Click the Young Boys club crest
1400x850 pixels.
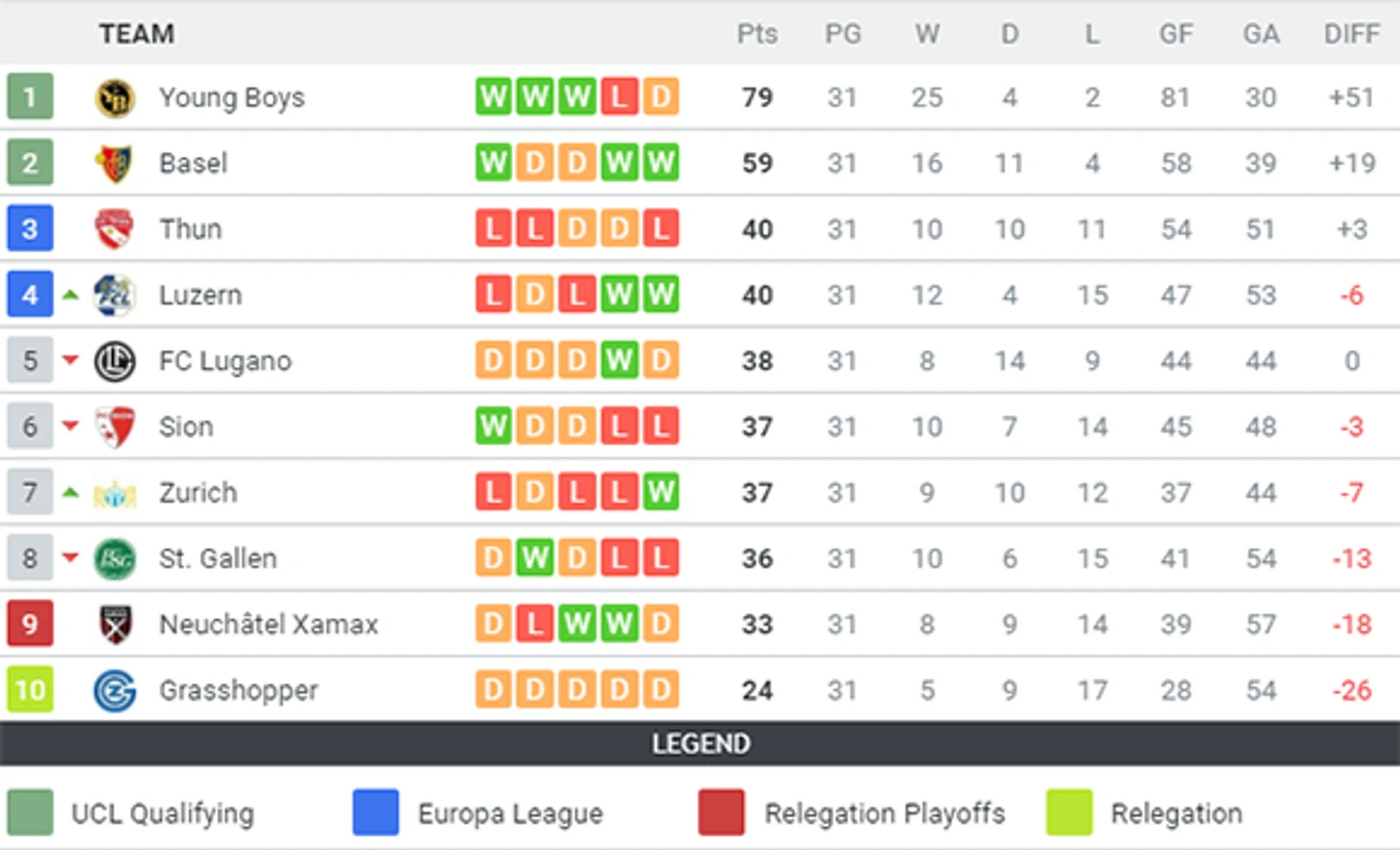pyautogui.click(x=115, y=98)
